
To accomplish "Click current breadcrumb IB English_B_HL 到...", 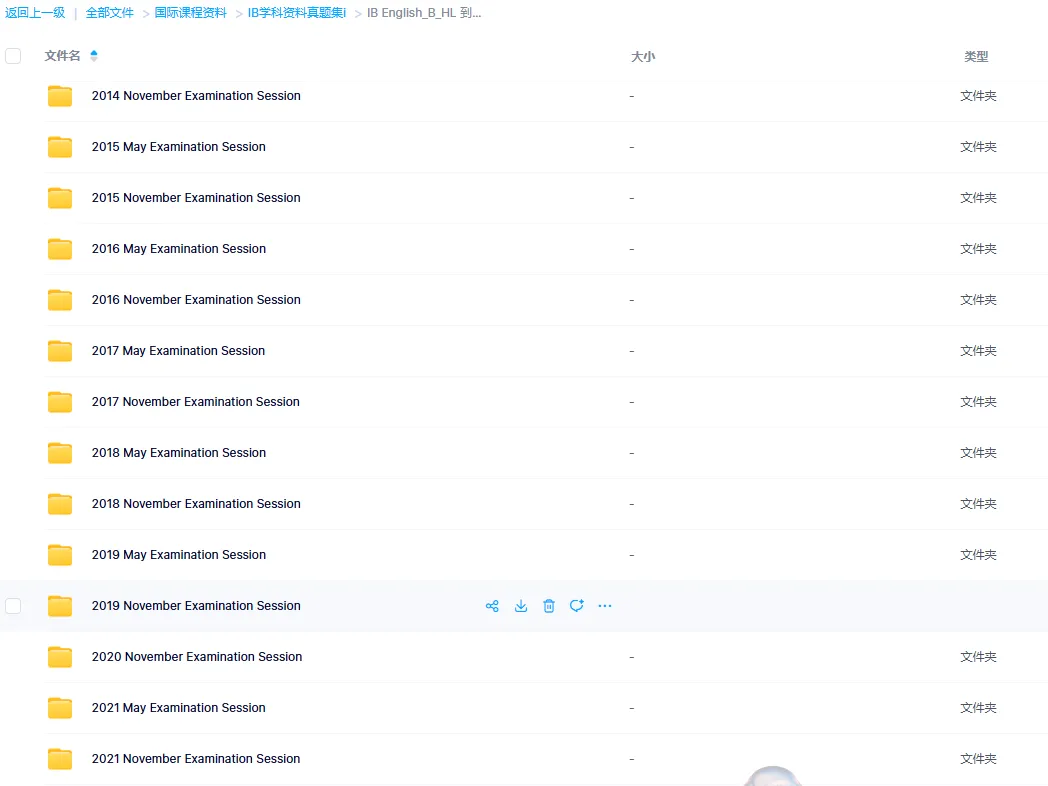I will click(x=424, y=13).
